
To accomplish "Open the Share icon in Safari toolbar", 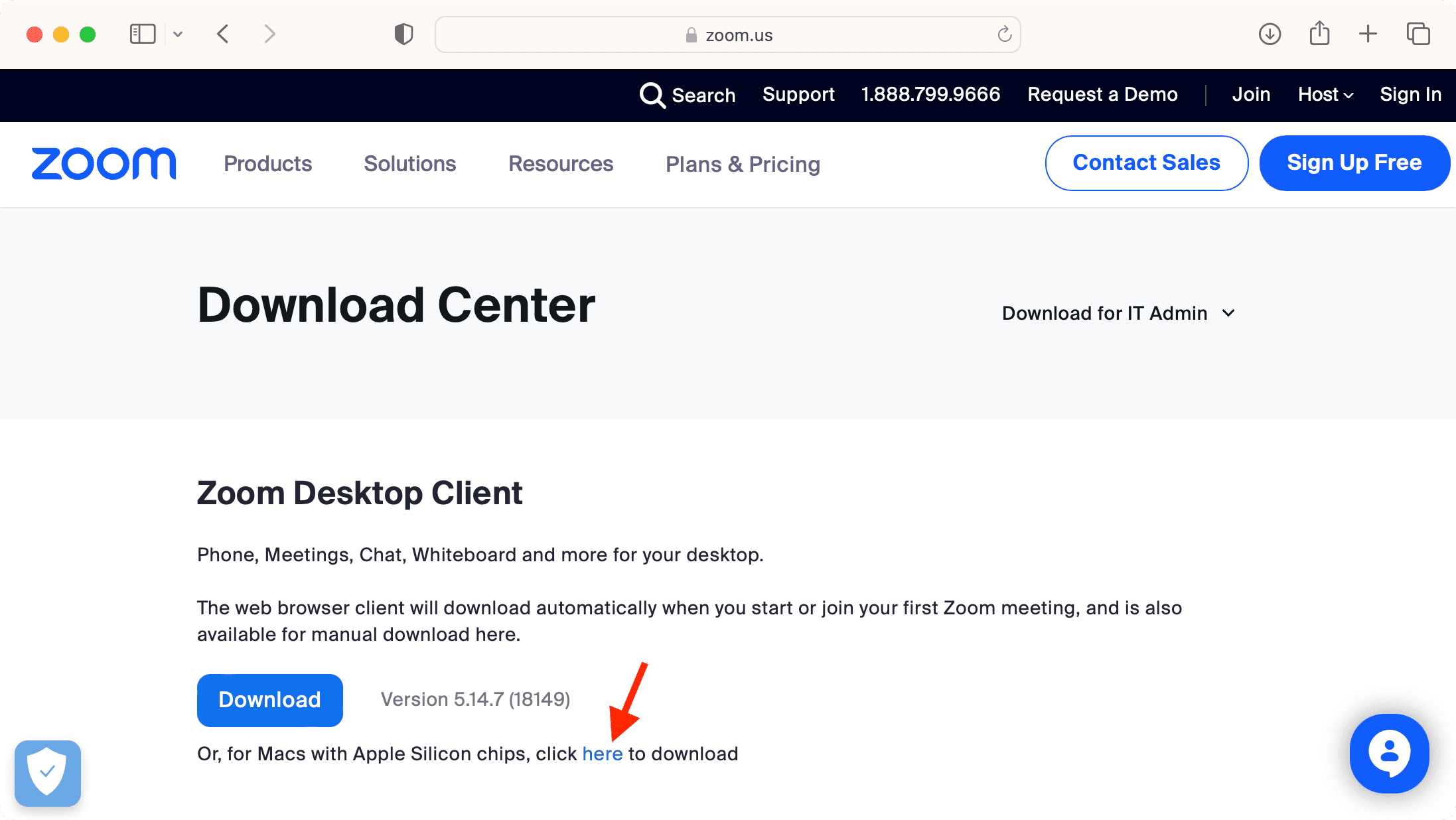I will coord(1319,33).
